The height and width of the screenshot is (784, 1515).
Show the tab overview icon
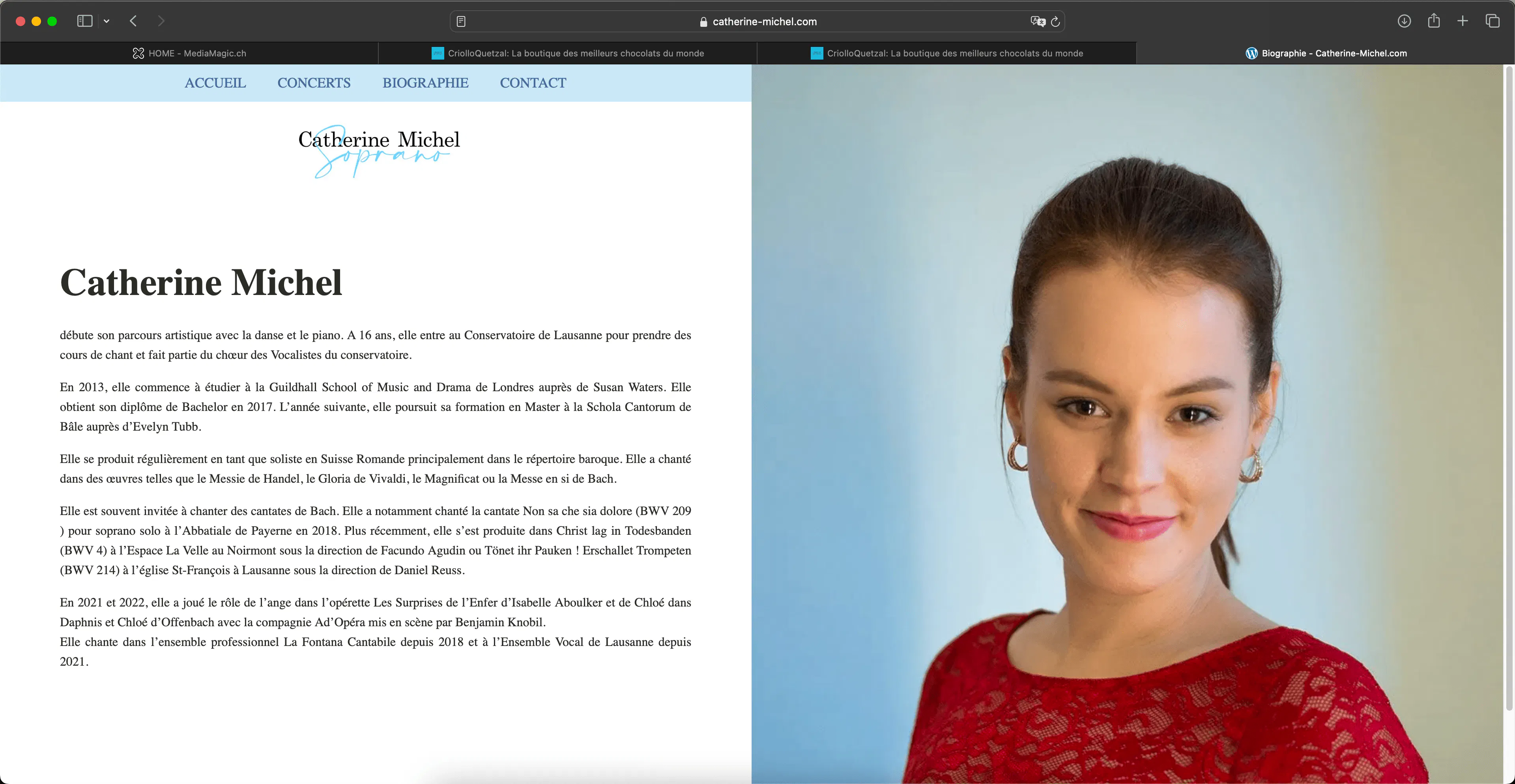[x=1493, y=21]
